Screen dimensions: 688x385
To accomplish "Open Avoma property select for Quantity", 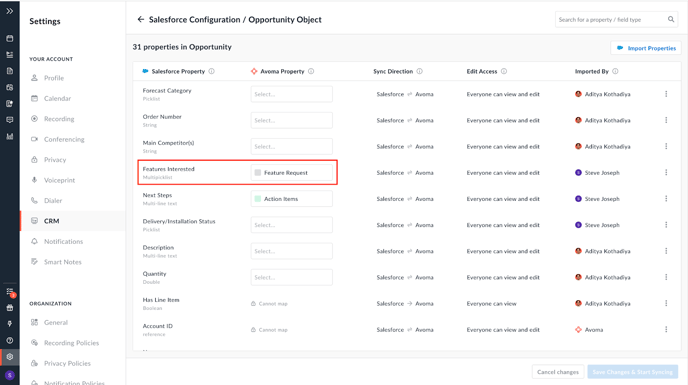I will coord(291,277).
